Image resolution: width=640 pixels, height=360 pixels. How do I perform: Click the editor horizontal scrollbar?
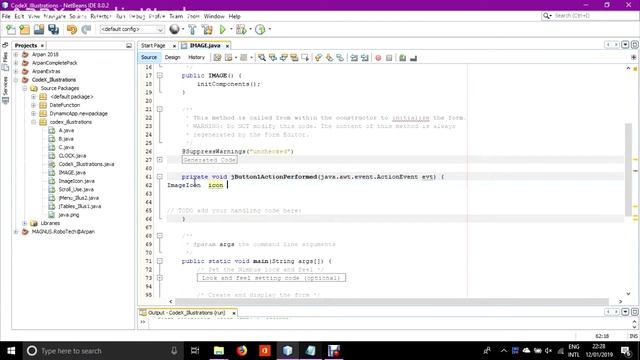click(x=392, y=302)
